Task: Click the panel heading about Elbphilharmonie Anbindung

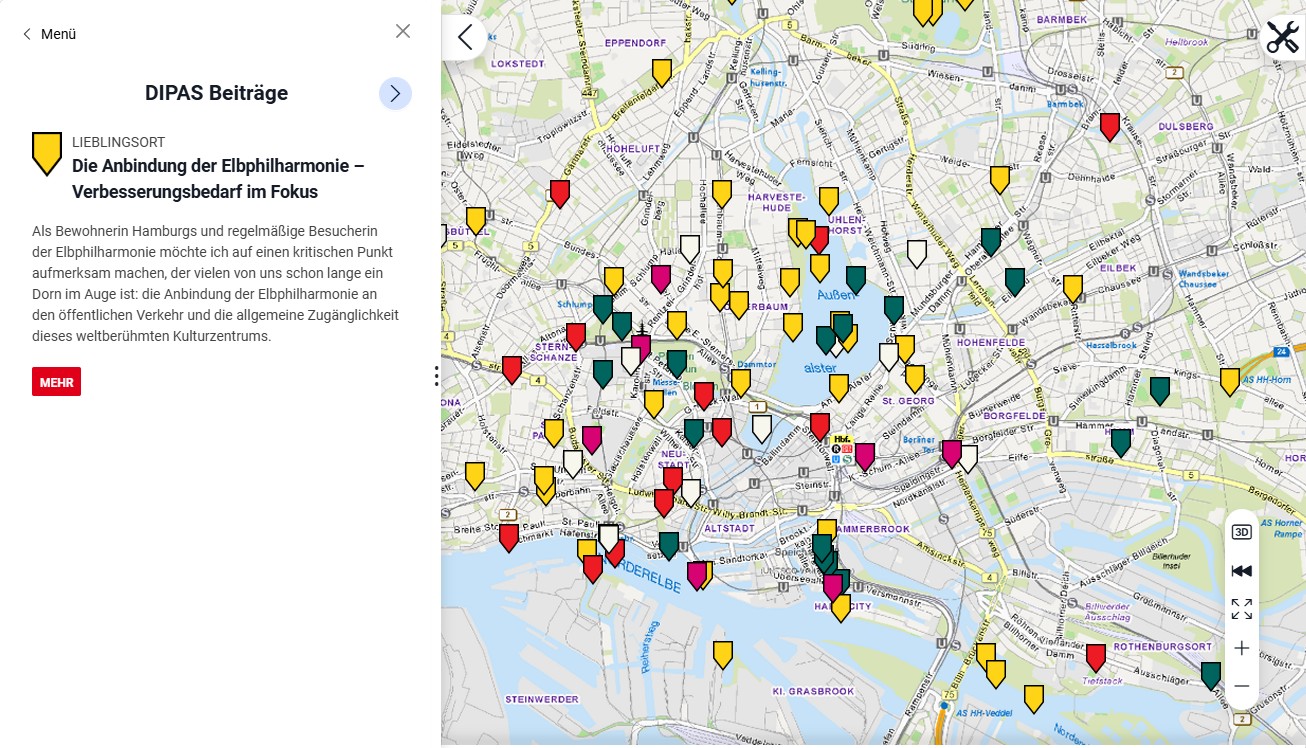Action: coord(217,178)
